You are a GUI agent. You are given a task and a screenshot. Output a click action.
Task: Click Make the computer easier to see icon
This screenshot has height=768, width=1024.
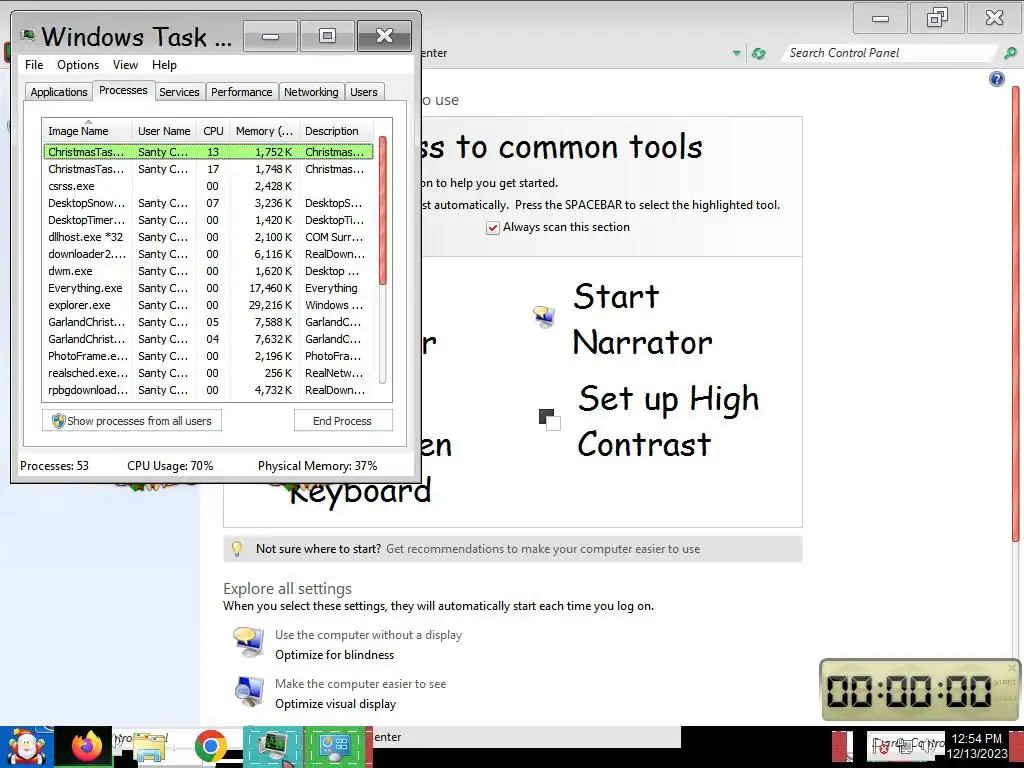pyautogui.click(x=249, y=692)
